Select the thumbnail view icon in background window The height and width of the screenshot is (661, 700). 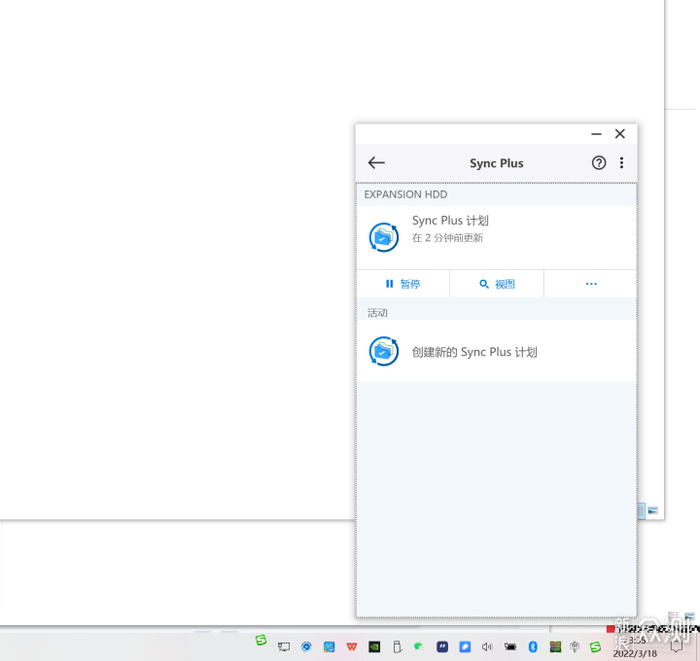[653, 510]
